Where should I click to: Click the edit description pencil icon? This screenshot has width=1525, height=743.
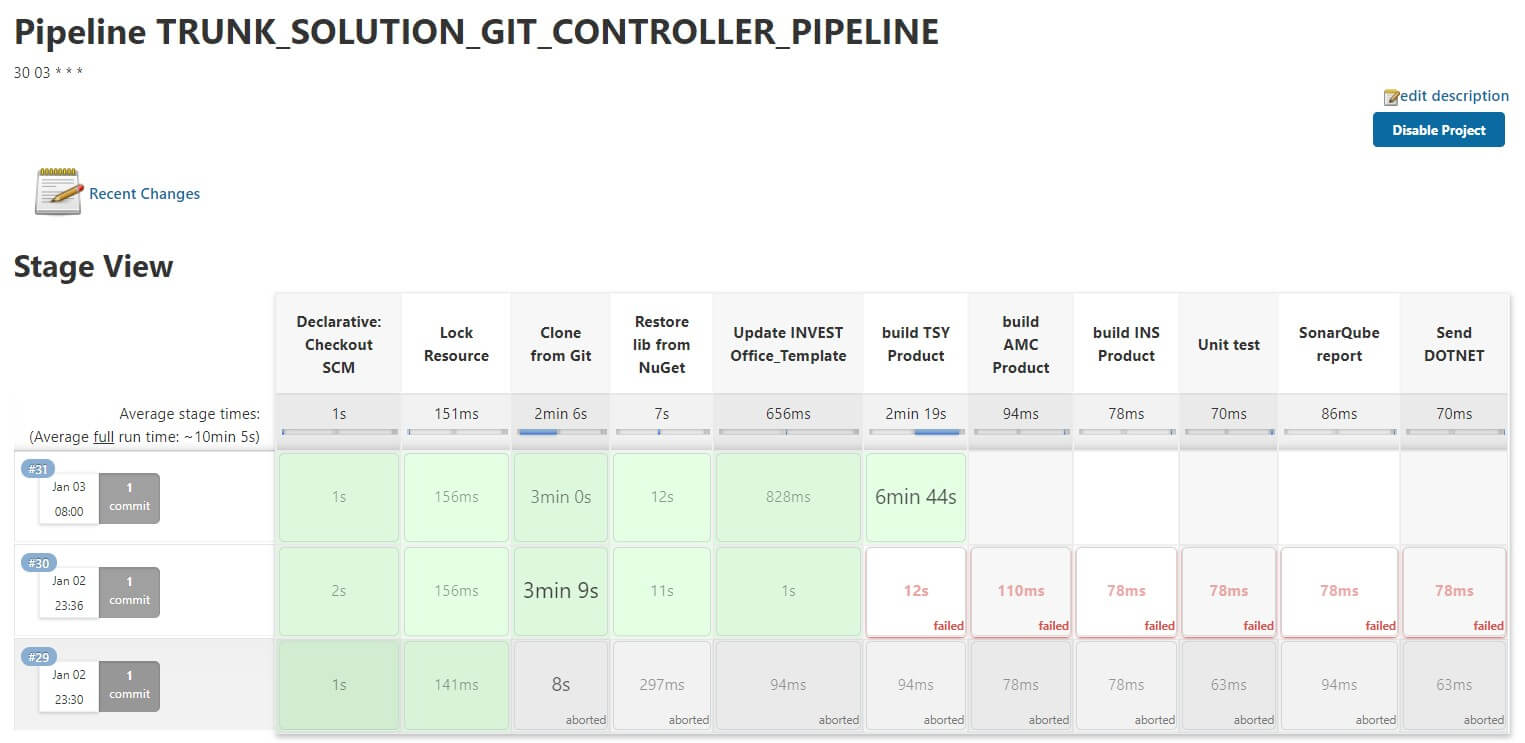pos(1392,97)
